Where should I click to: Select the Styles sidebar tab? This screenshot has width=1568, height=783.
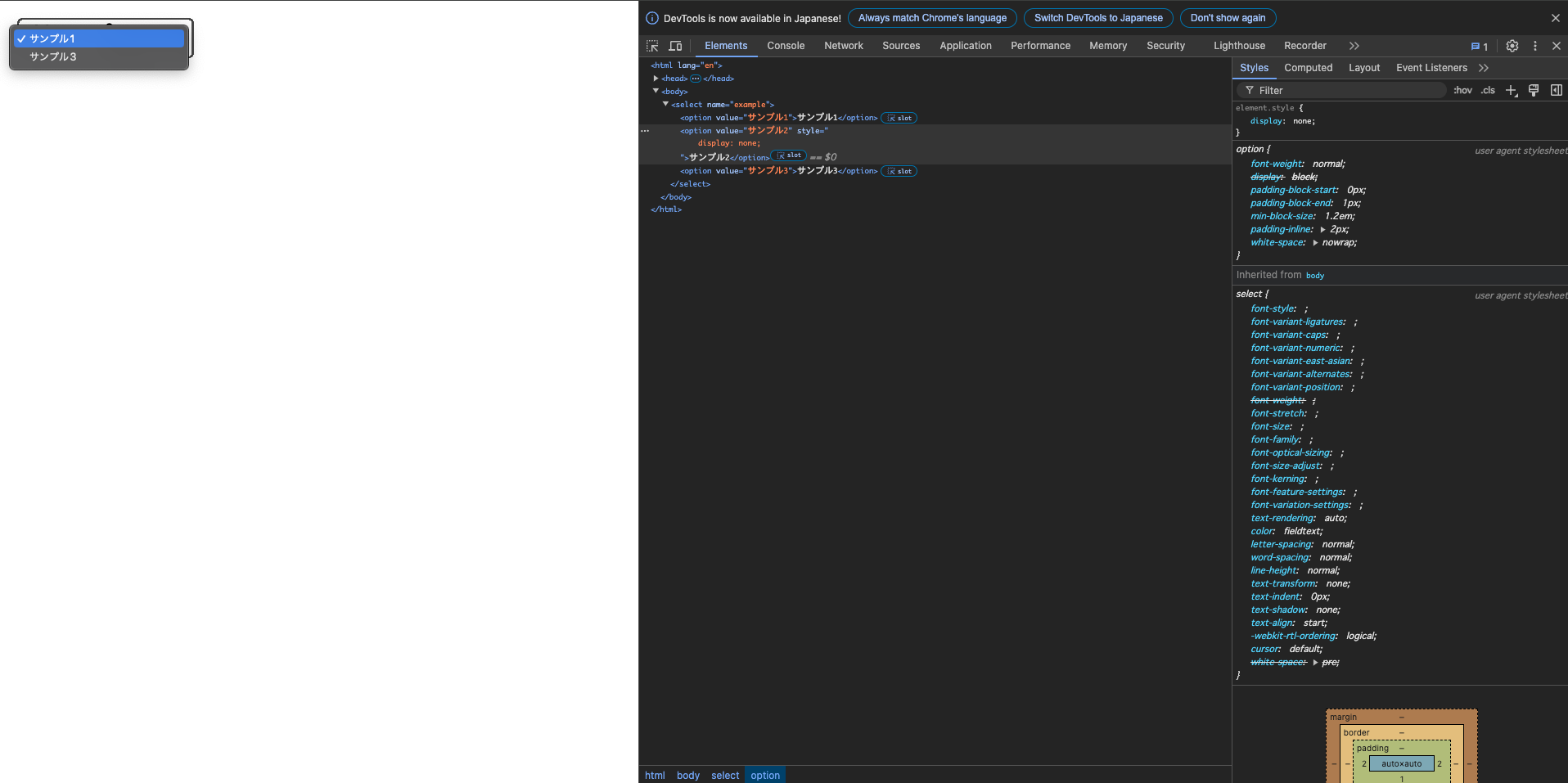(1254, 68)
